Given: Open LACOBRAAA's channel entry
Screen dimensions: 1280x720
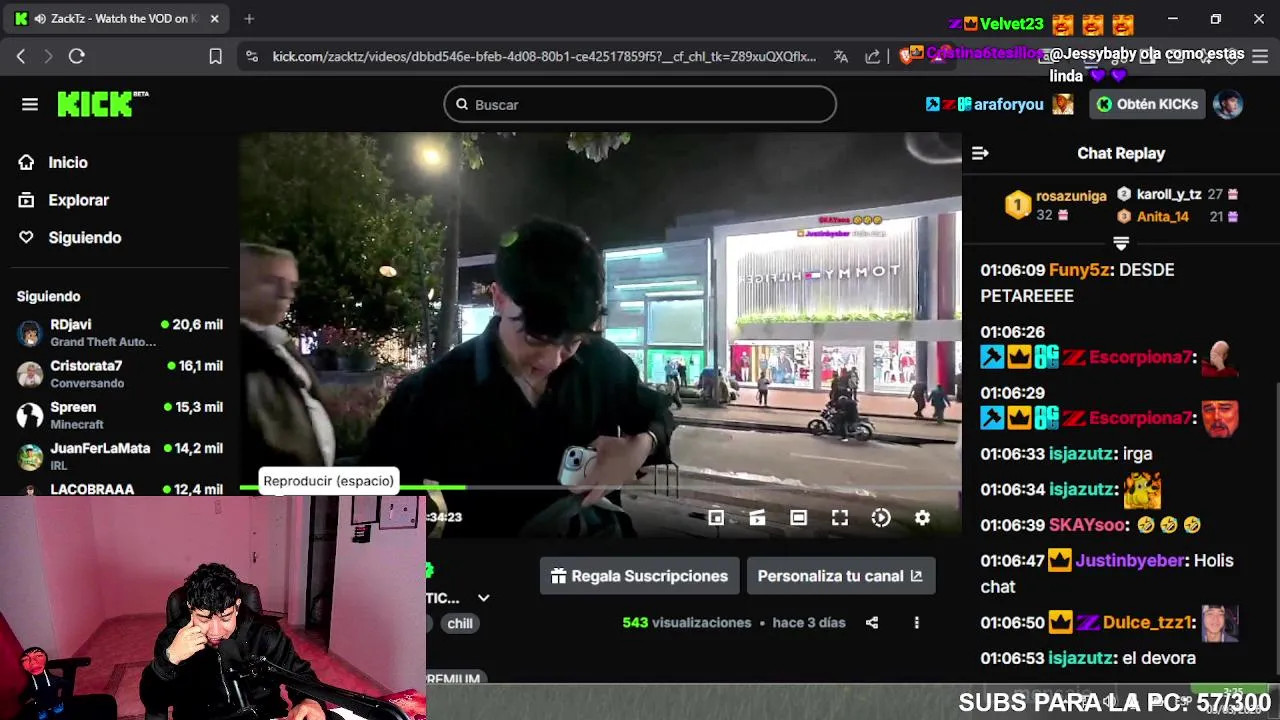Looking at the screenshot, I should point(120,489).
